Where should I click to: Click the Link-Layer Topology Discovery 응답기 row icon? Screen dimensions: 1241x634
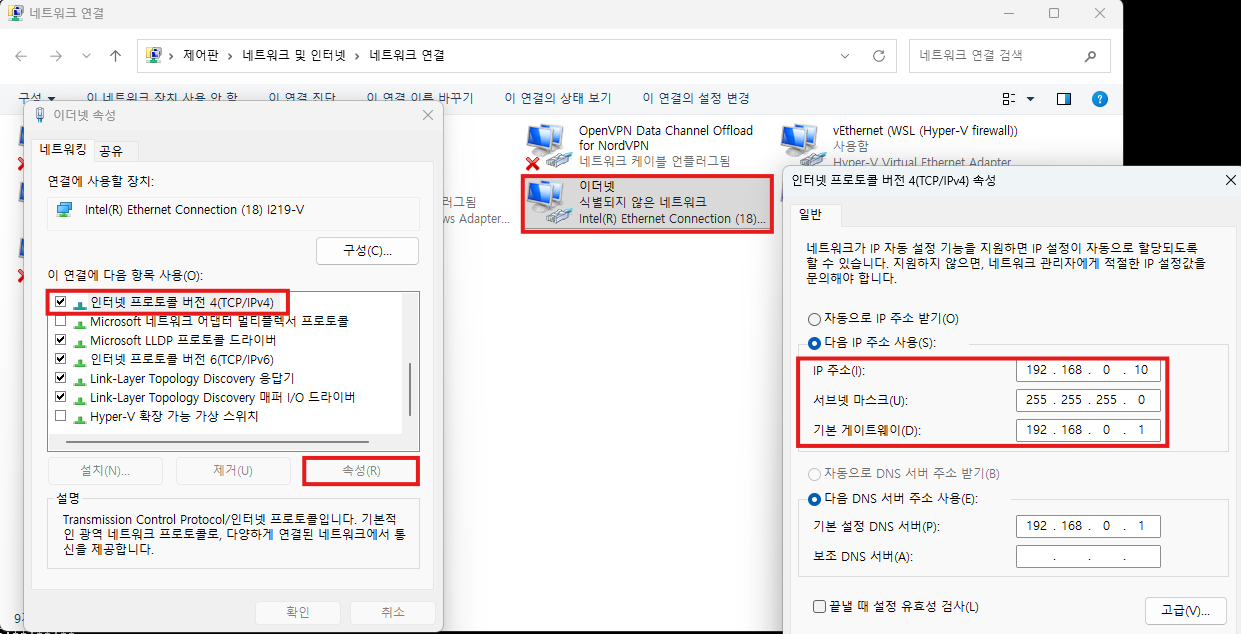79,379
